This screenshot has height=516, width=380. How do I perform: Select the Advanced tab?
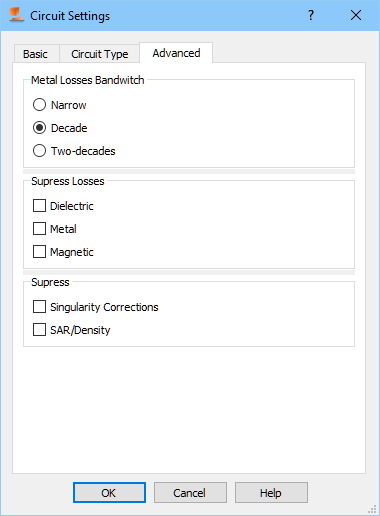click(176, 53)
